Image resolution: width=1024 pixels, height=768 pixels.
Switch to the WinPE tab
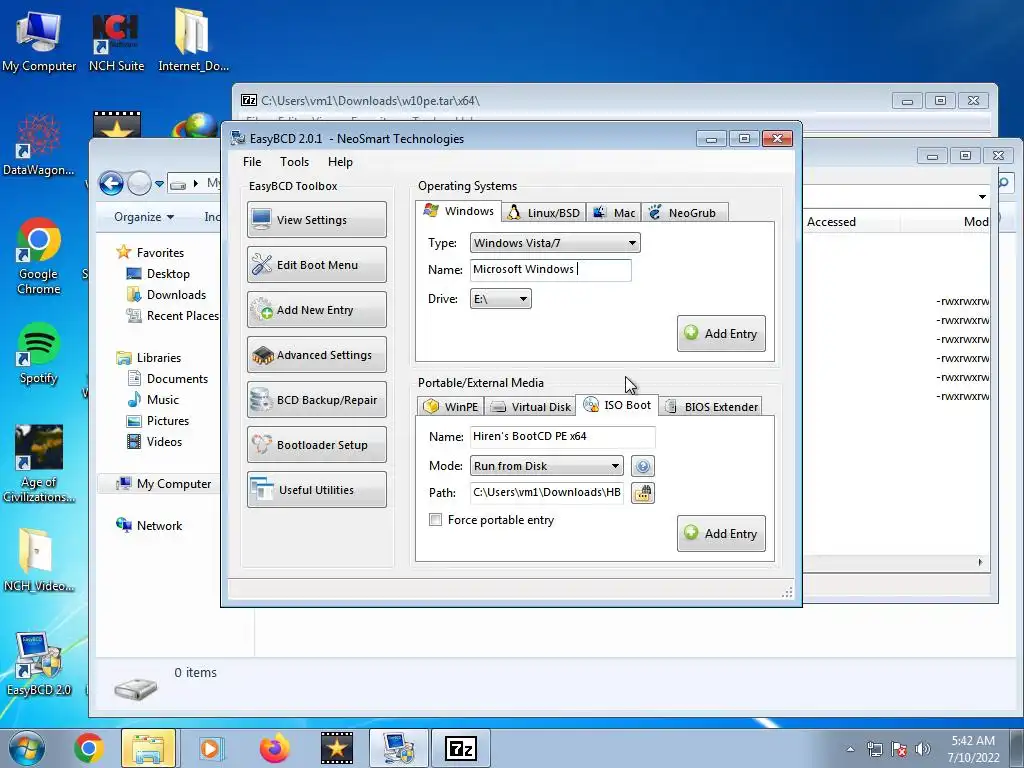point(450,407)
